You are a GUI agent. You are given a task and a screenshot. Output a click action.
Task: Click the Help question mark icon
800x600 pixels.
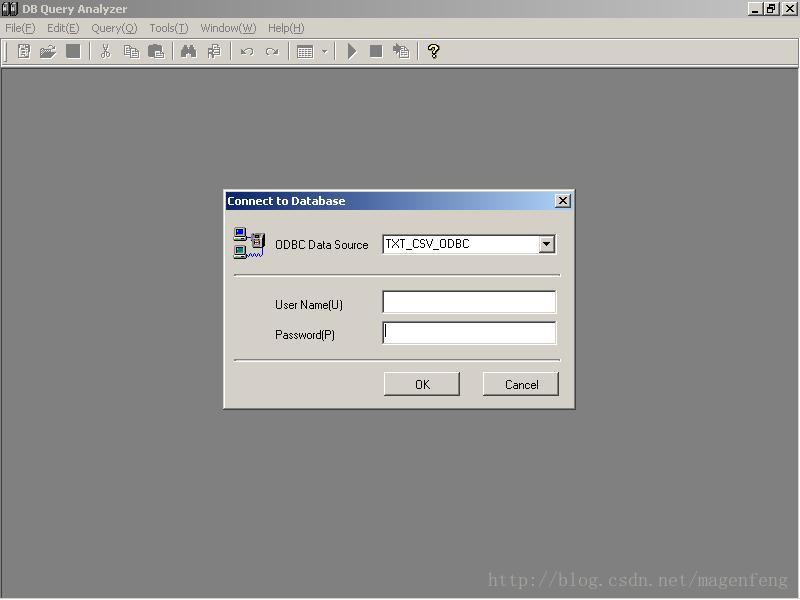coord(433,52)
